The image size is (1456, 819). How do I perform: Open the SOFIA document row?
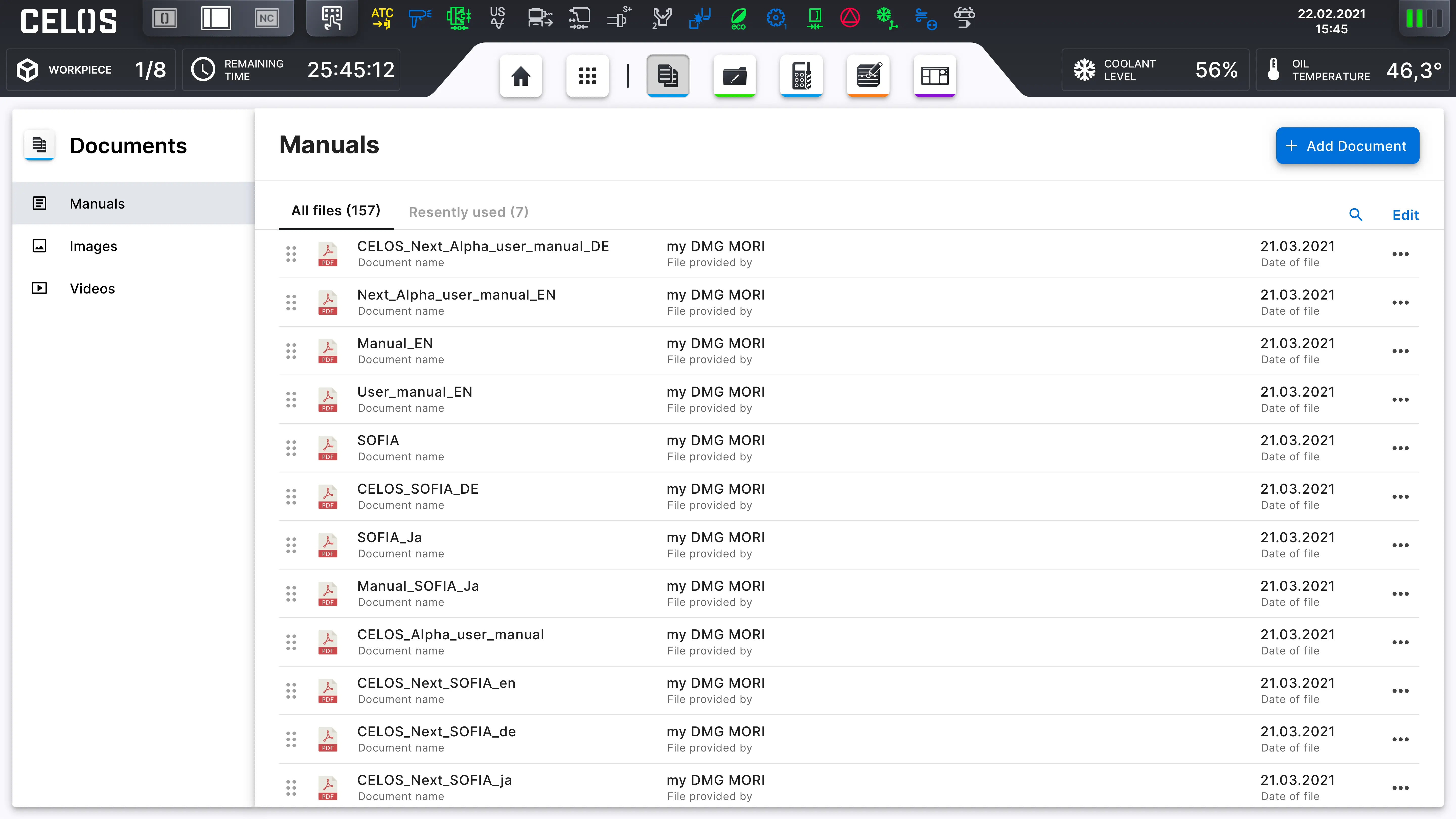pyautogui.click(x=848, y=448)
